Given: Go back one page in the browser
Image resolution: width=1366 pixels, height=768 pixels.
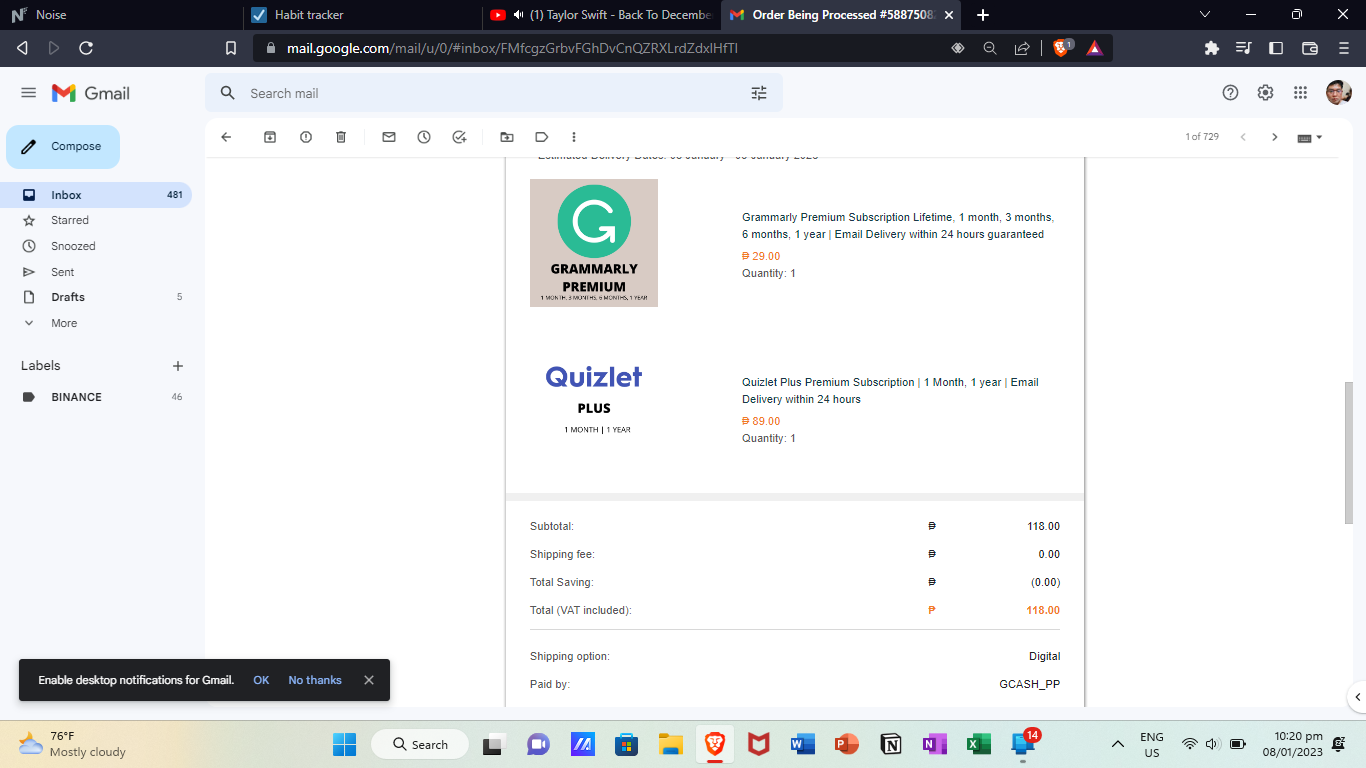Looking at the screenshot, I should (22, 48).
